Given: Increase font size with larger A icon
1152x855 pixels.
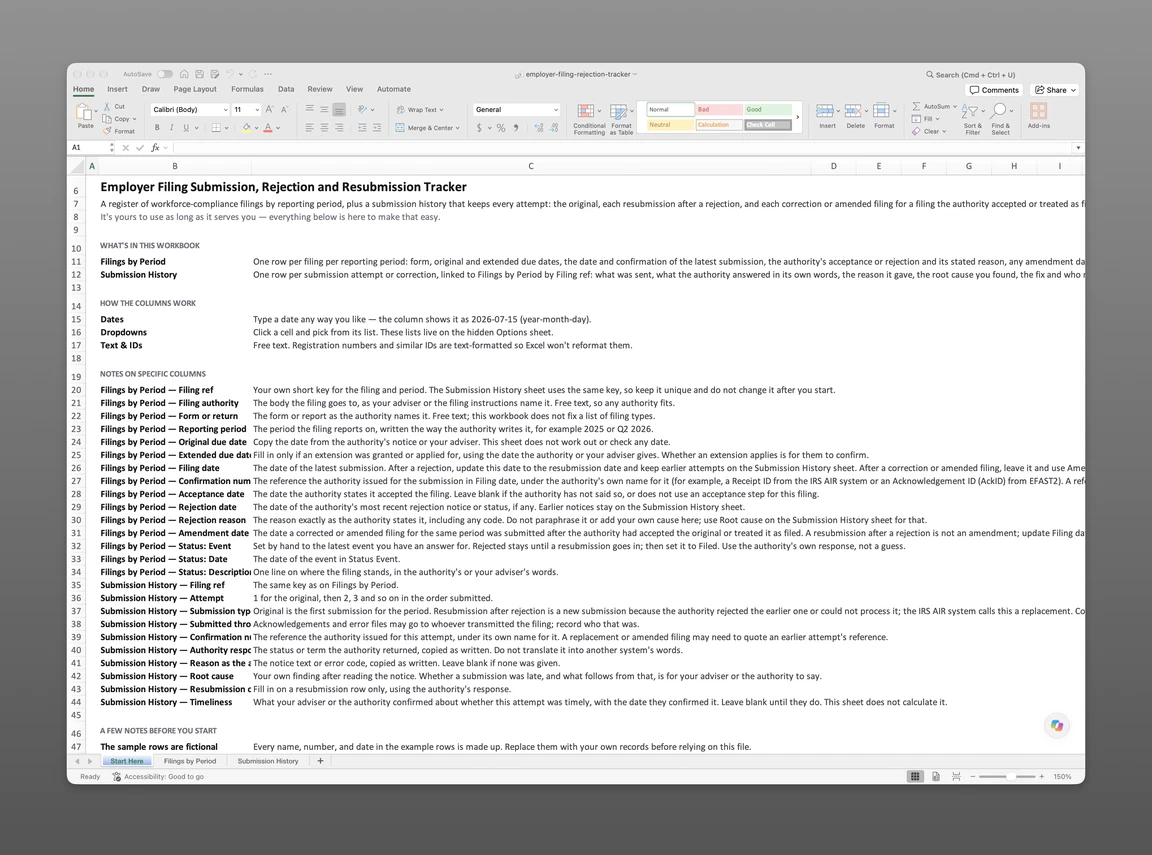Looking at the screenshot, I should 270,109.
